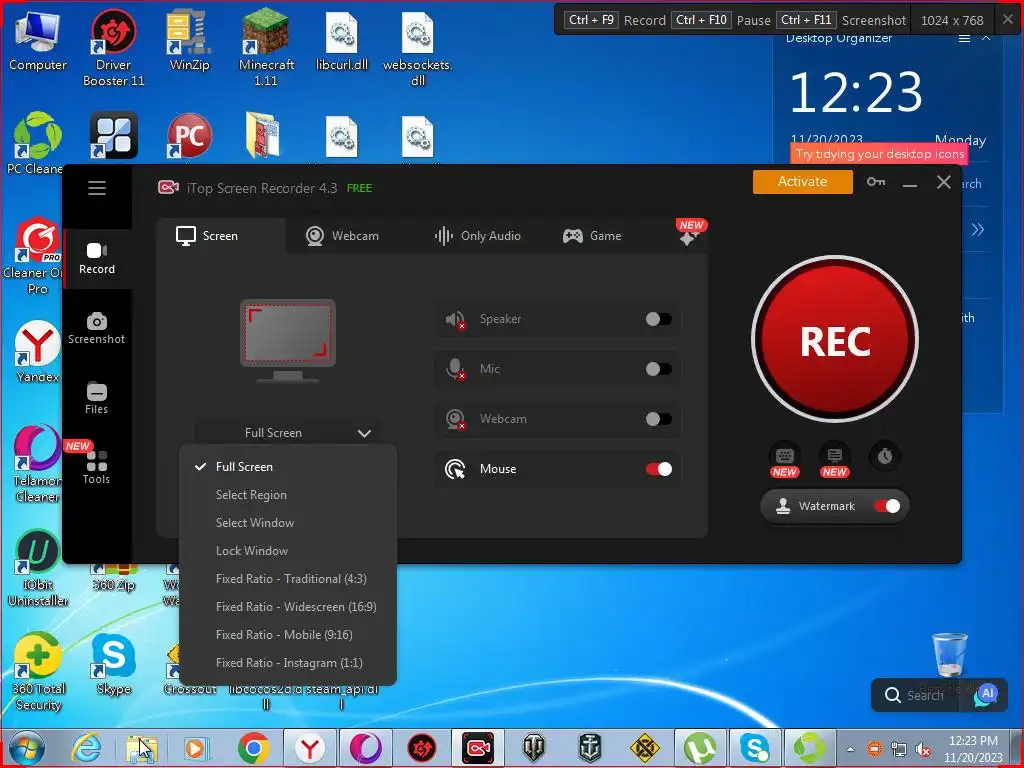Image resolution: width=1024 pixels, height=768 pixels.
Task: Click the scheduled recording timer icon
Action: pyautogui.click(x=885, y=456)
